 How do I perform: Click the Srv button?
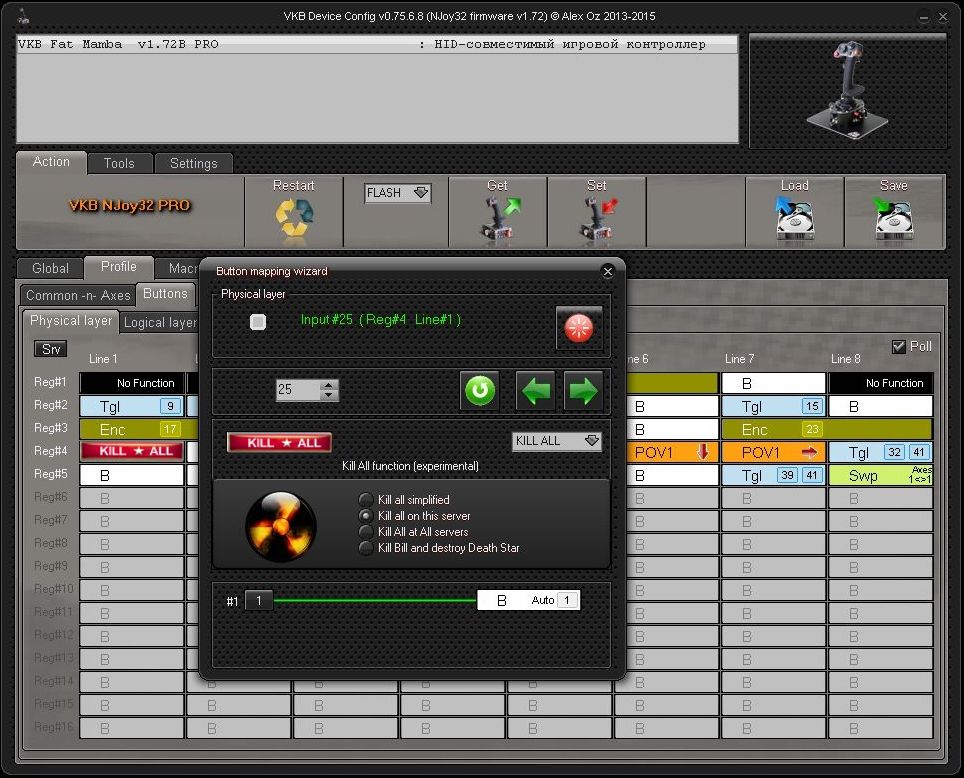(50, 349)
